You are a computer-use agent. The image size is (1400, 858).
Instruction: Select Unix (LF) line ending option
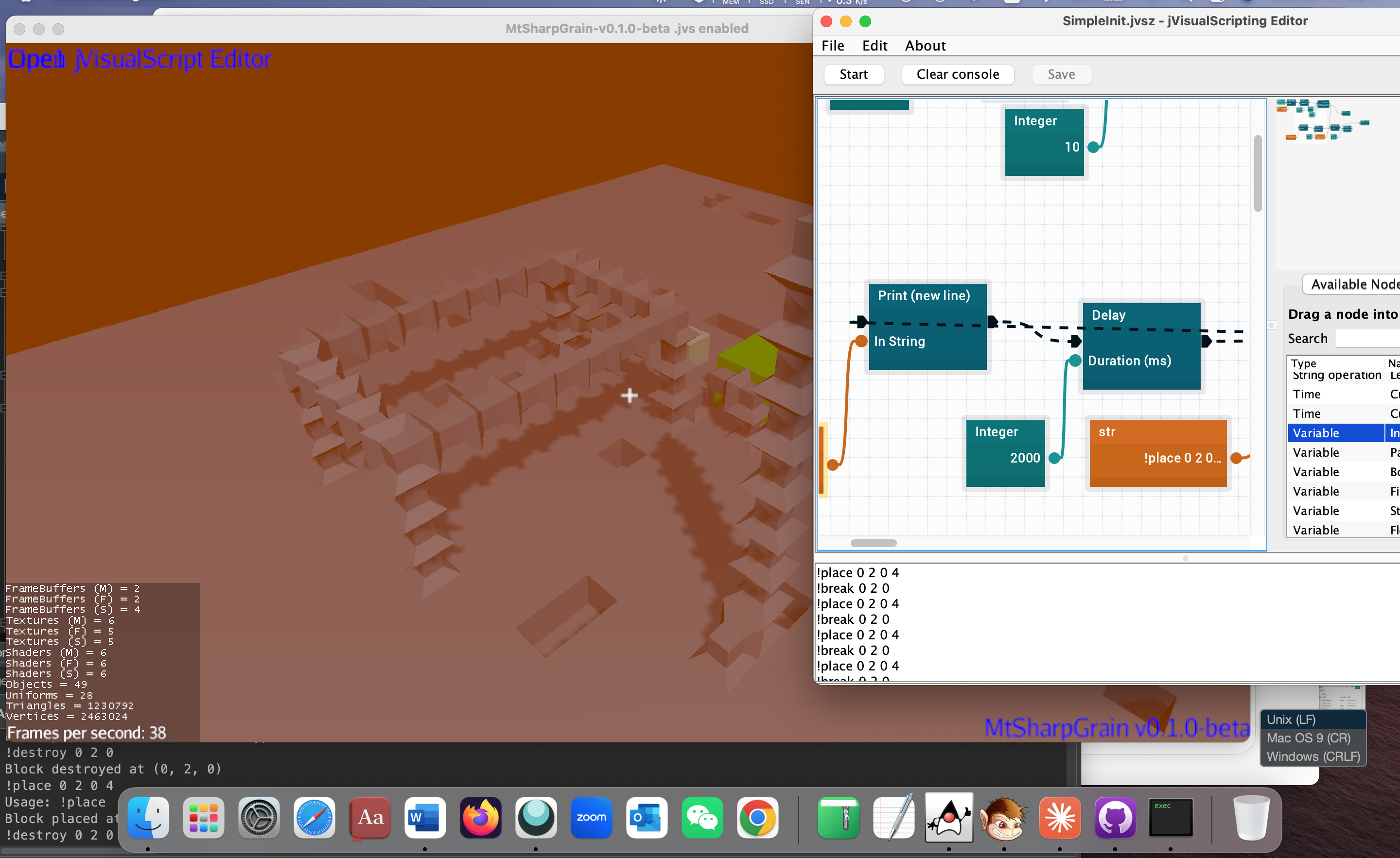point(1312,720)
